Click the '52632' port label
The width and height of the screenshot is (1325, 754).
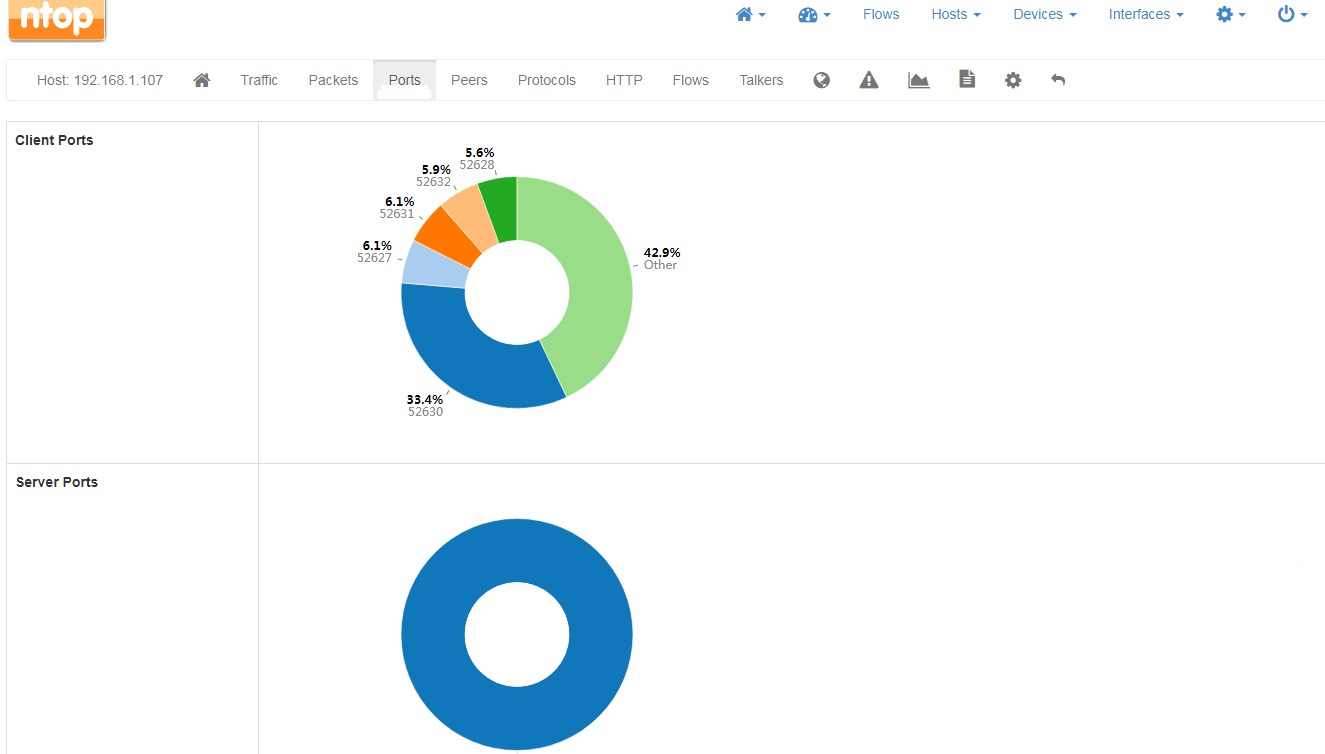tap(434, 182)
